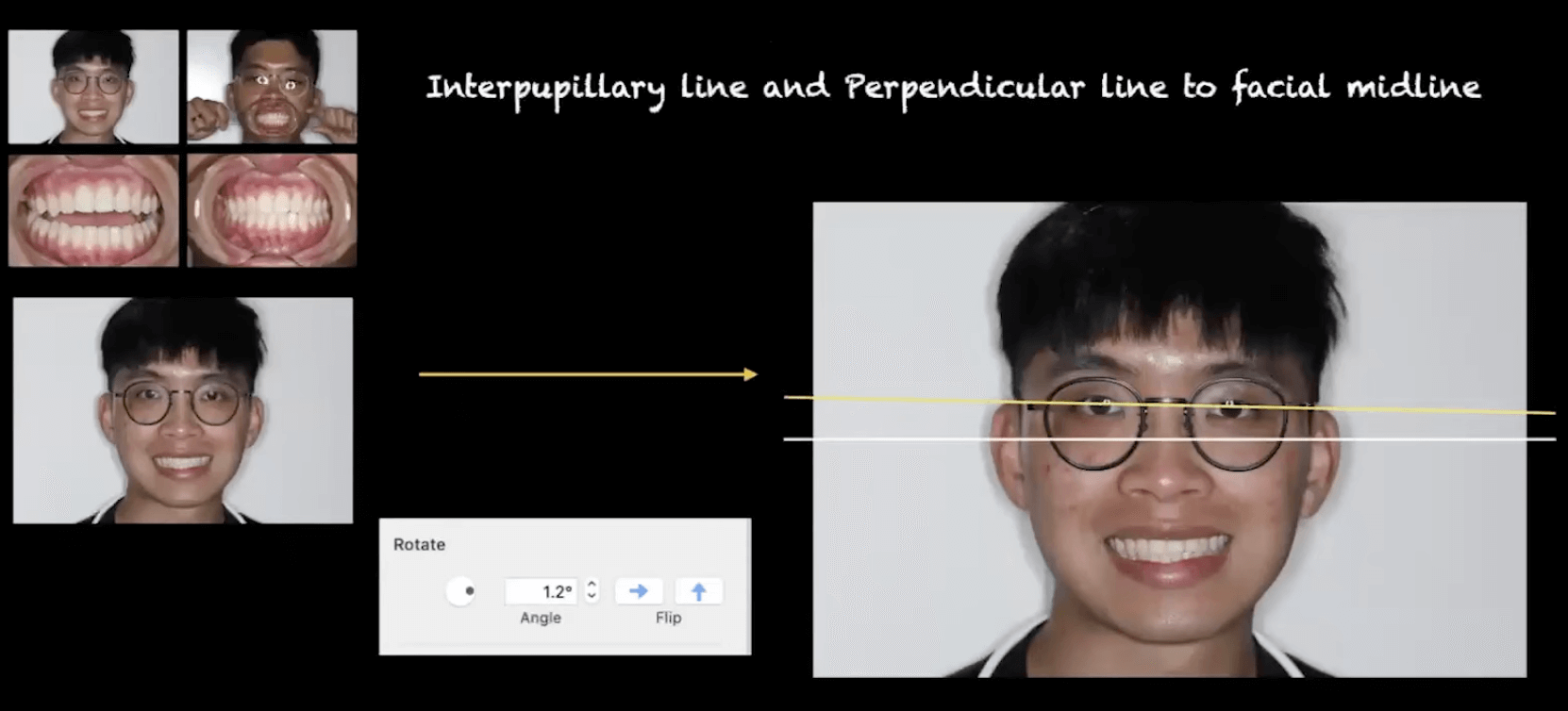Decrease angle with the stepper down arrow
Viewport: 1568px width, 711px height.
pos(592,597)
